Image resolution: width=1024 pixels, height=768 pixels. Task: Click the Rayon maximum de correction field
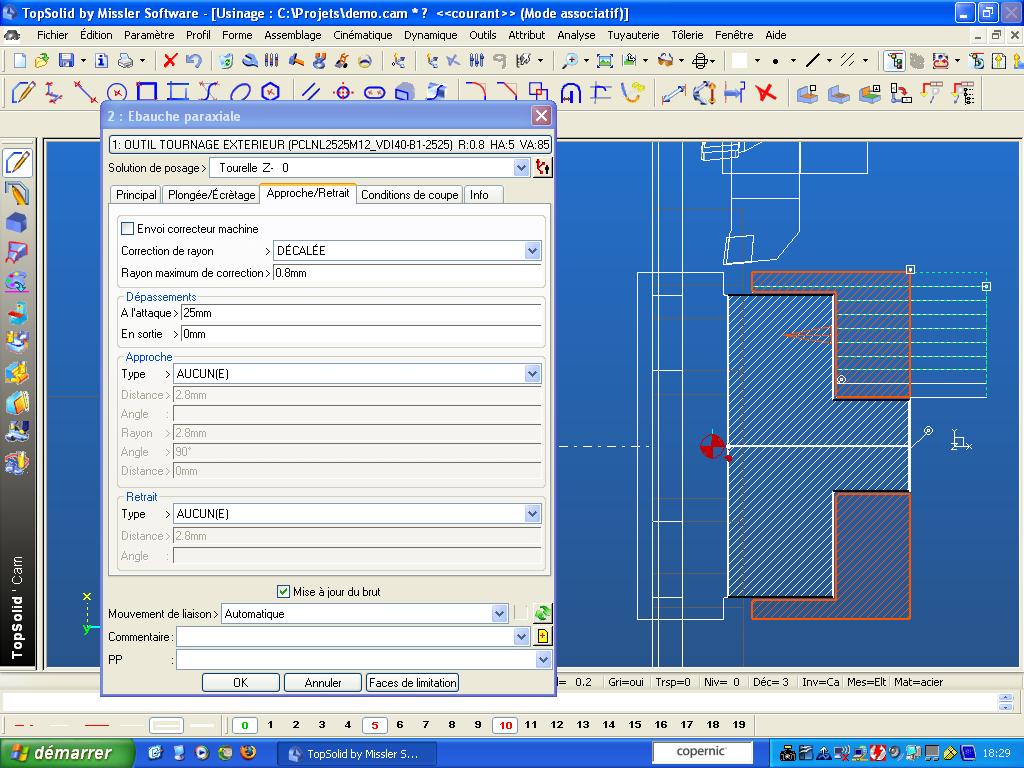(408, 273)
